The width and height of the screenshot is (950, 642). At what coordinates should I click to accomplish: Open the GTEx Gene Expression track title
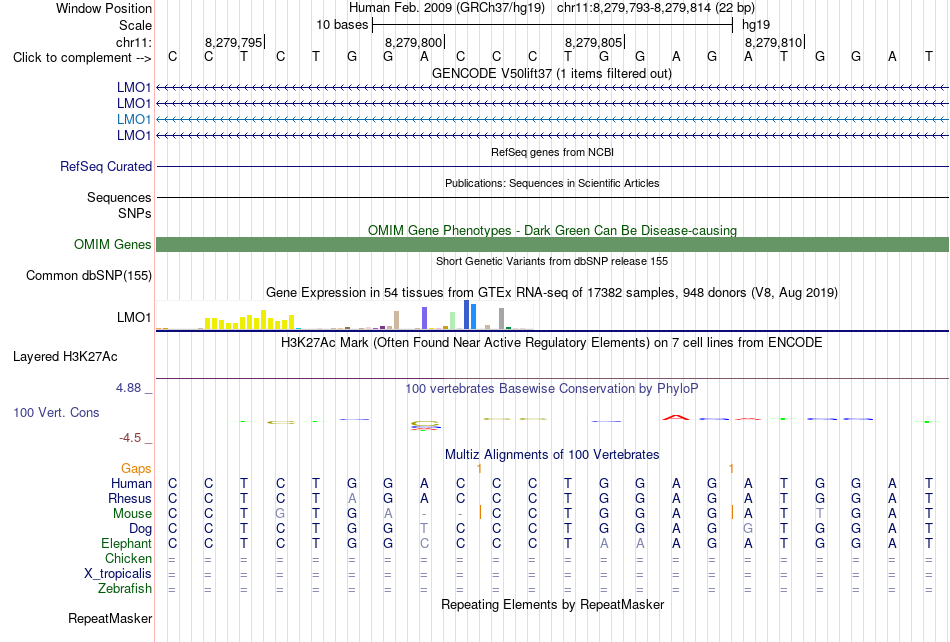(x=552, y=293)
